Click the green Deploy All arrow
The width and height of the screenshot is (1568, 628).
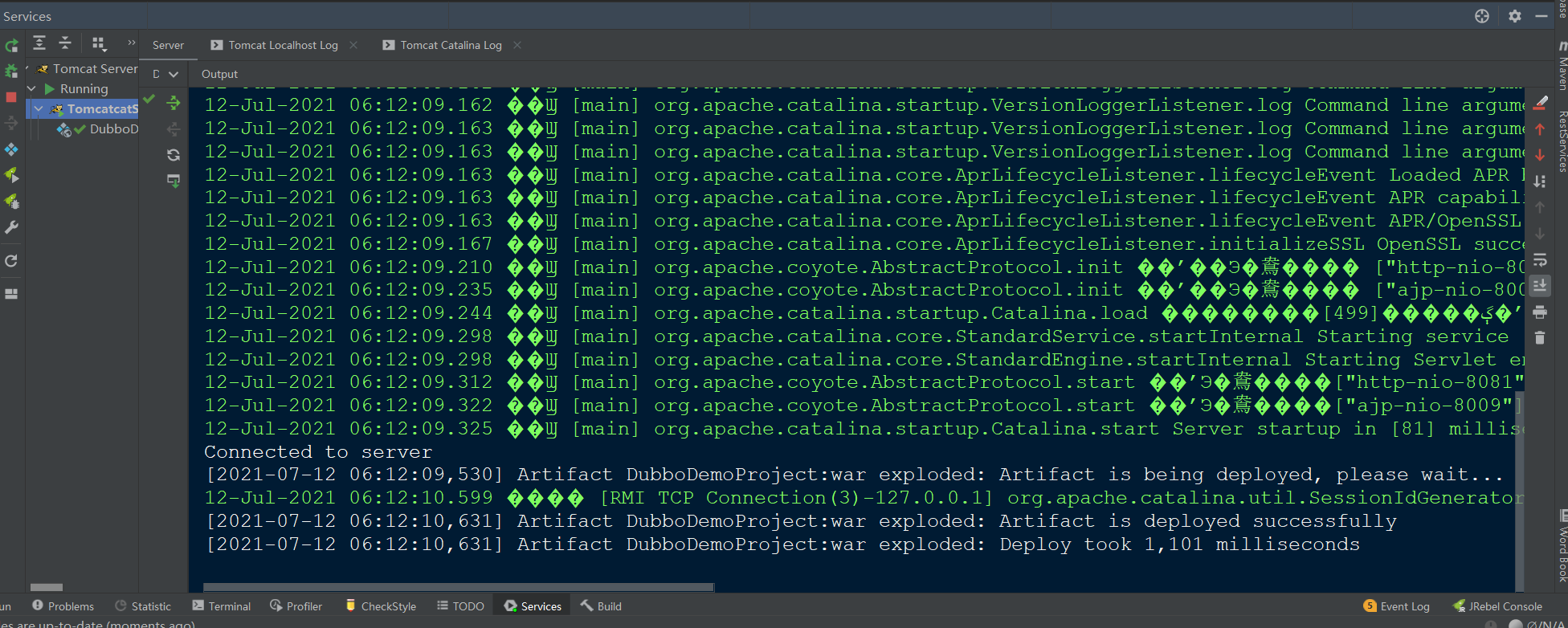(174, 103)
